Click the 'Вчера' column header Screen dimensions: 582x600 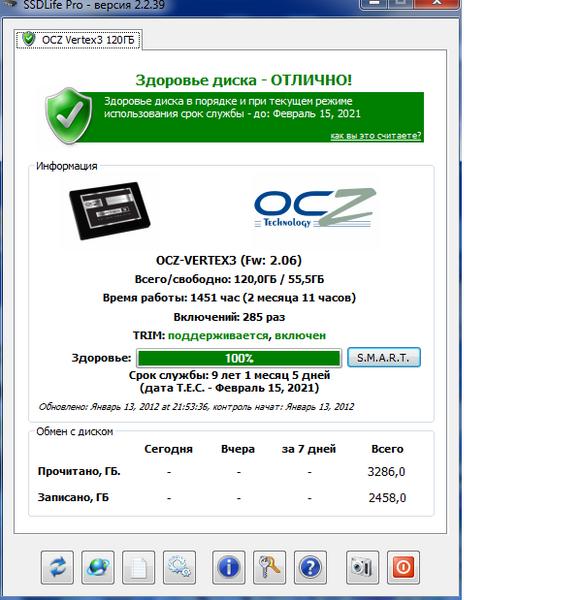click(x=238, y=449)
